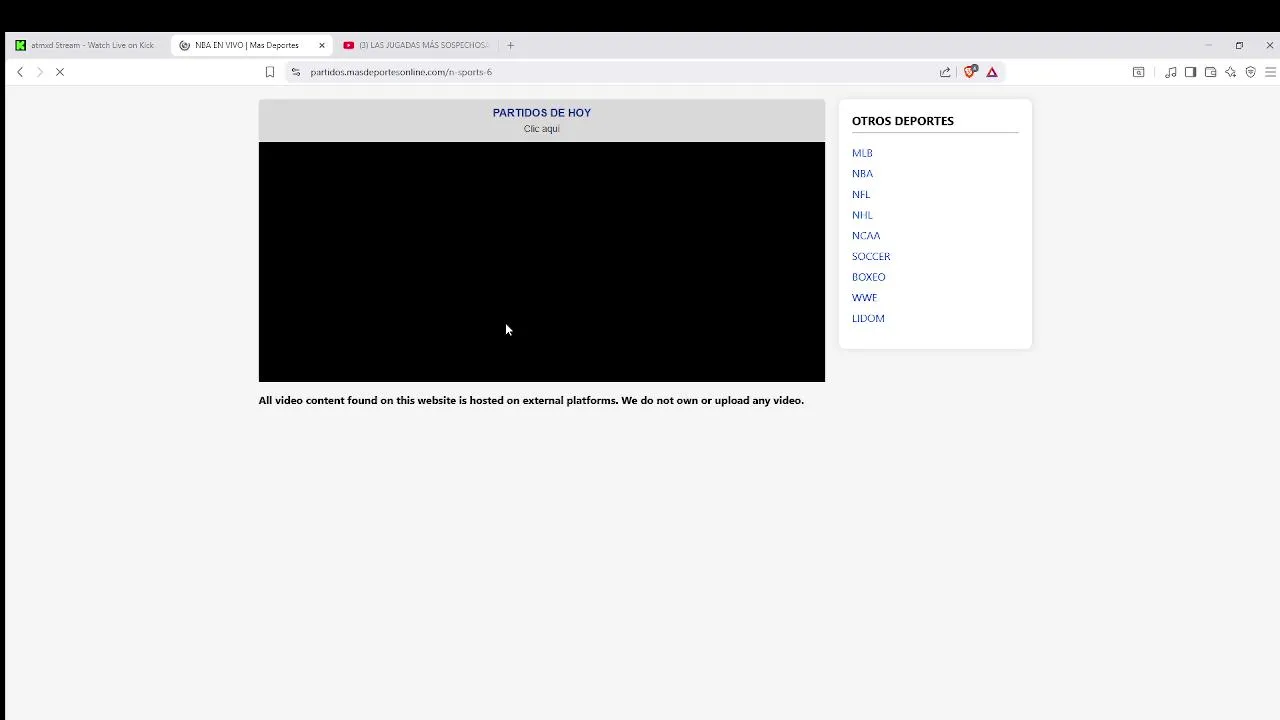The image size is (1280, 720).
Task: Open the NCAA sports link
Action: (x=866, y=236)
